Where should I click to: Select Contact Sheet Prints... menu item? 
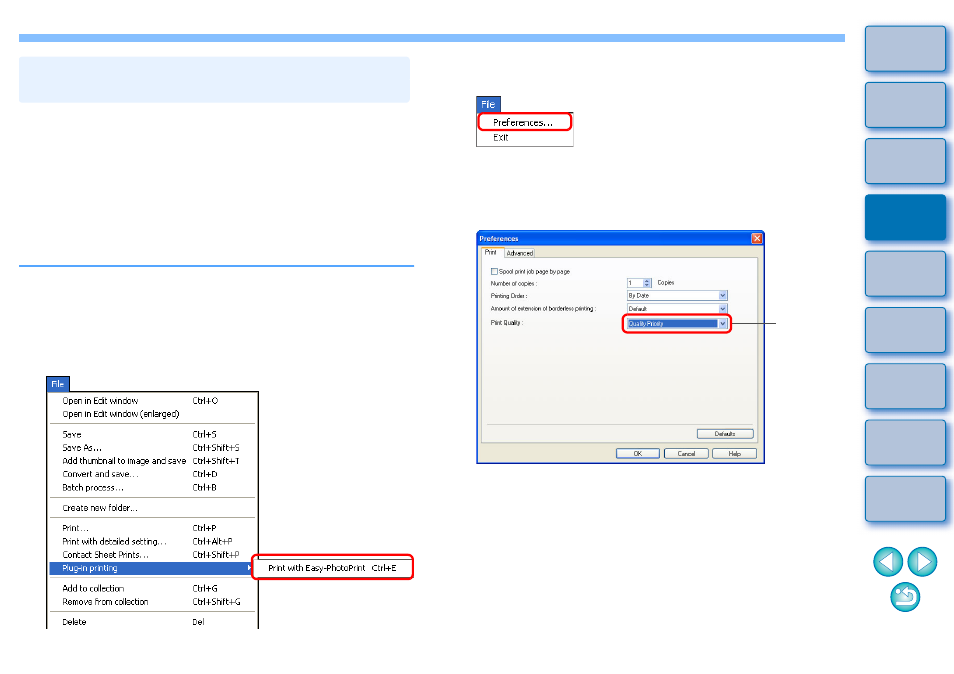(x=153, y=555)
